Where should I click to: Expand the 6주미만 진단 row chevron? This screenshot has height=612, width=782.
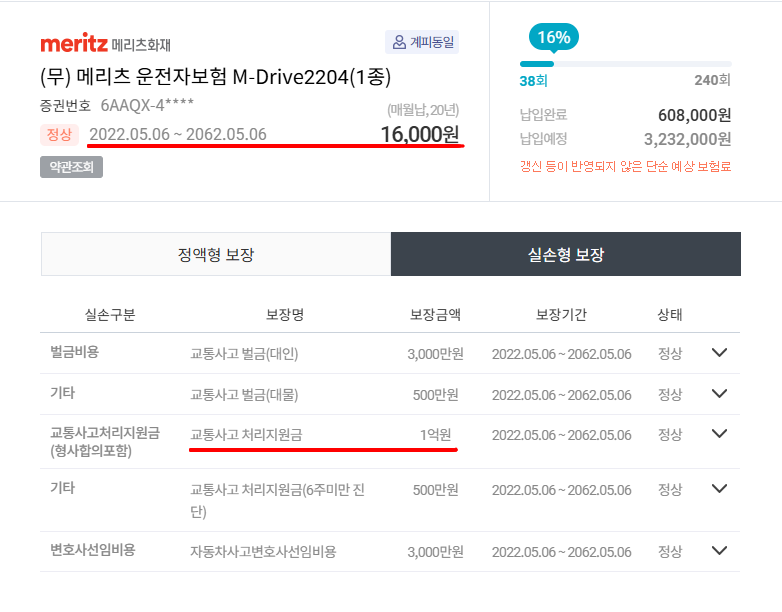click(x=719, y=488)
